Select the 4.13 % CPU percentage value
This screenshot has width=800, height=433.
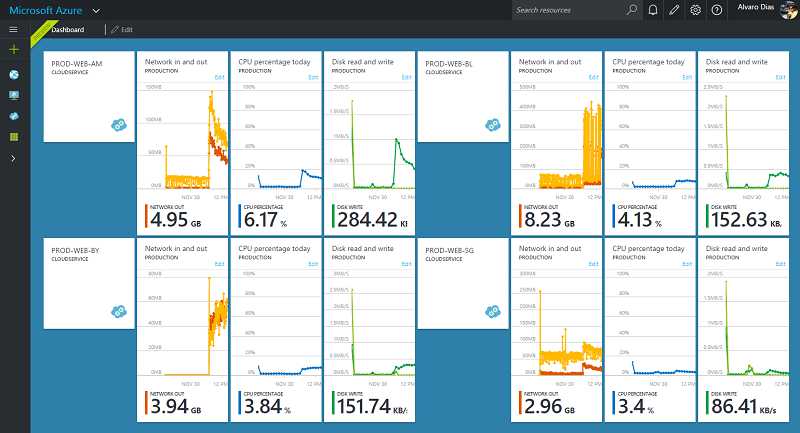click(640, 220)
